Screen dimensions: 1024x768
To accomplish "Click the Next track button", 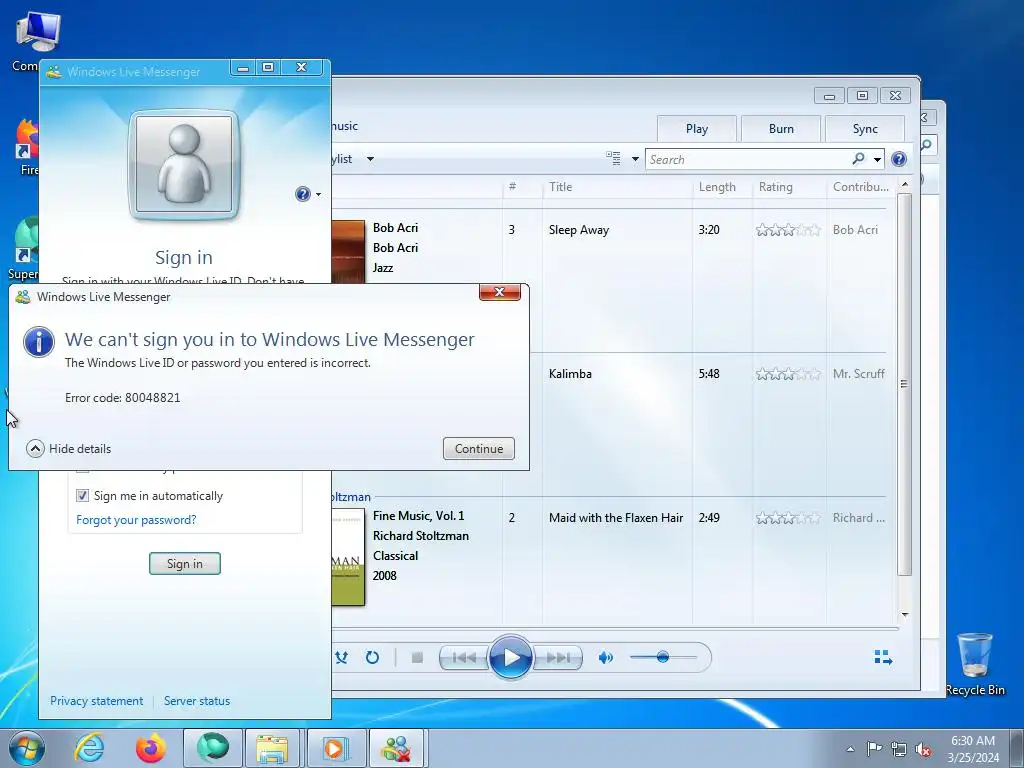I will (558, 658).
